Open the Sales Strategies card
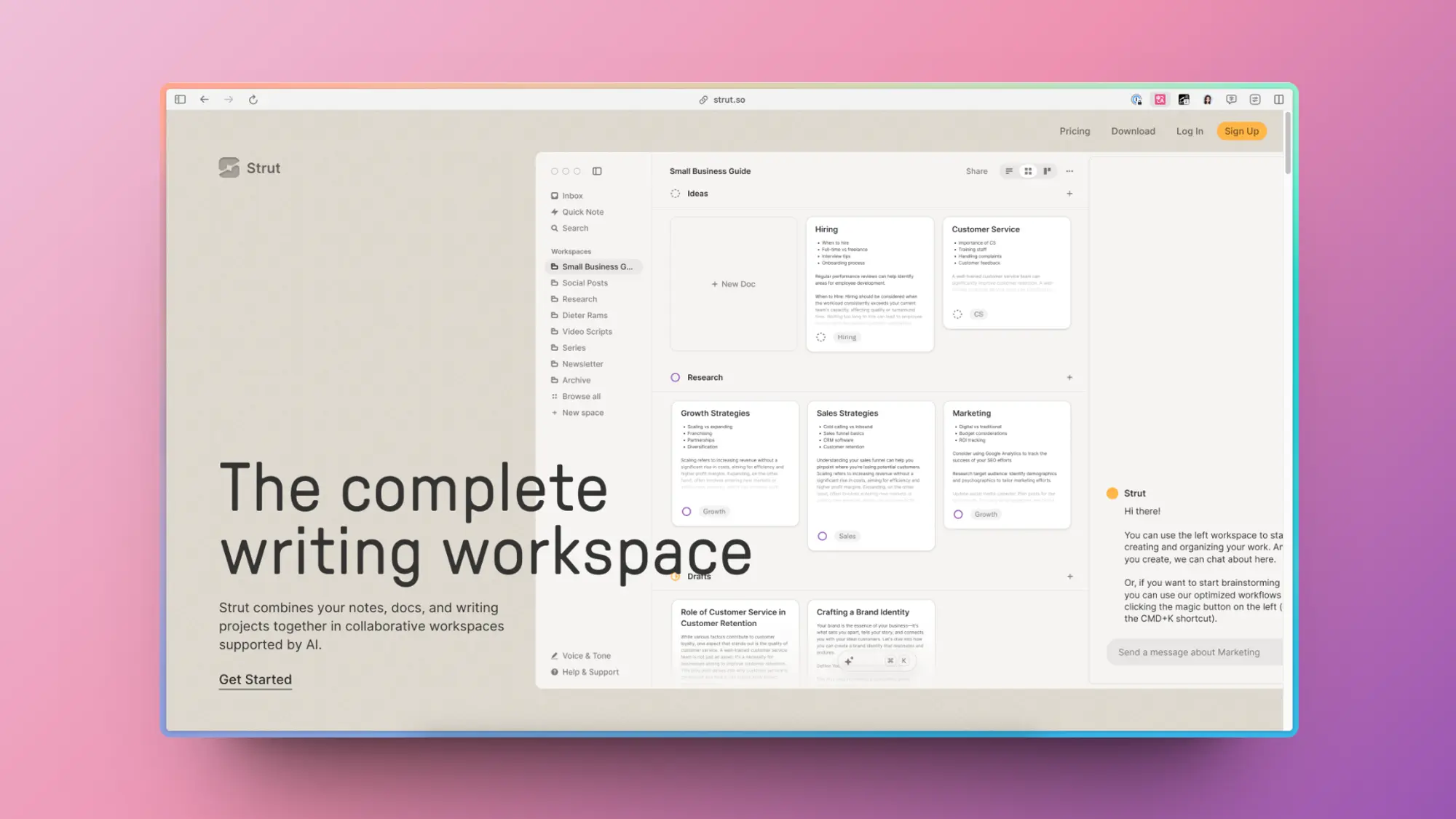 pos(871,475)
